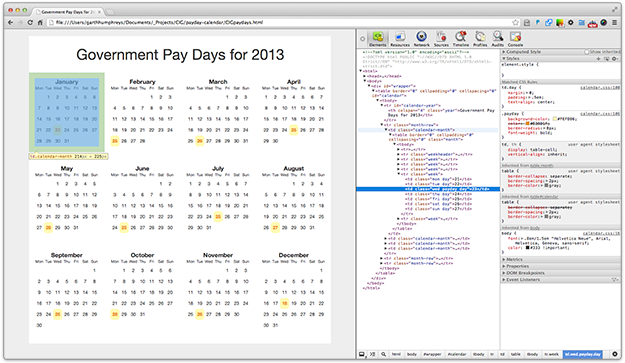Image resolution: width=625 pixels, height=363 pixels.
Task: Click payday 18 in the December calendar
Action: click(285, 303)
